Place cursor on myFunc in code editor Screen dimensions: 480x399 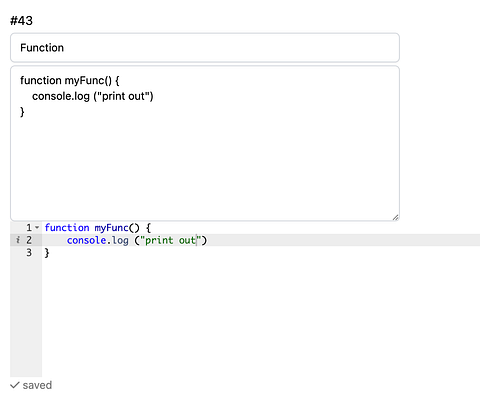[x=111, y=228]
